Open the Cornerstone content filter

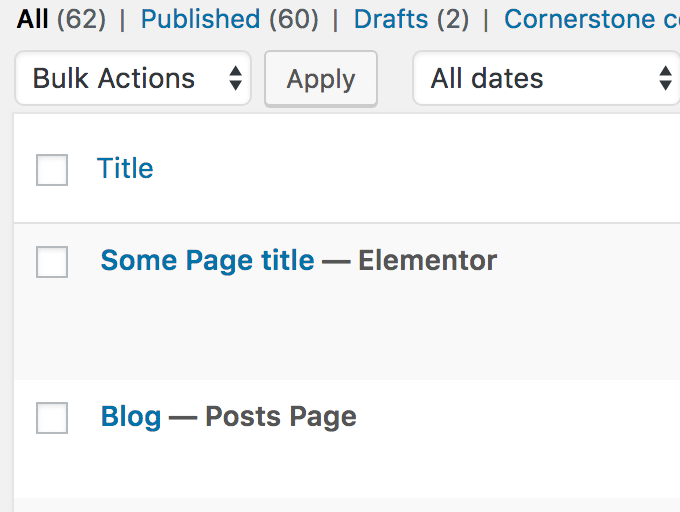click(592, 19)
